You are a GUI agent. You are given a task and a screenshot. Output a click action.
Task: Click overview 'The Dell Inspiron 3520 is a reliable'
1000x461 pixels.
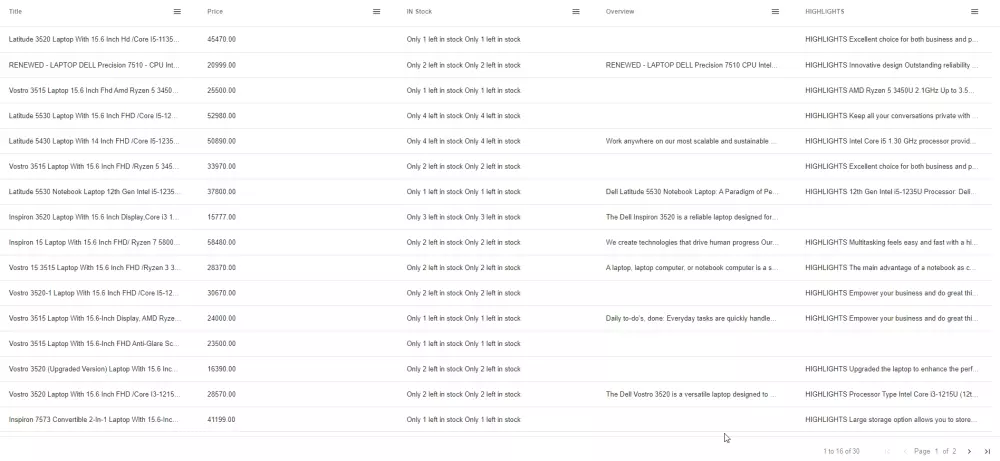tap(692, 217)
